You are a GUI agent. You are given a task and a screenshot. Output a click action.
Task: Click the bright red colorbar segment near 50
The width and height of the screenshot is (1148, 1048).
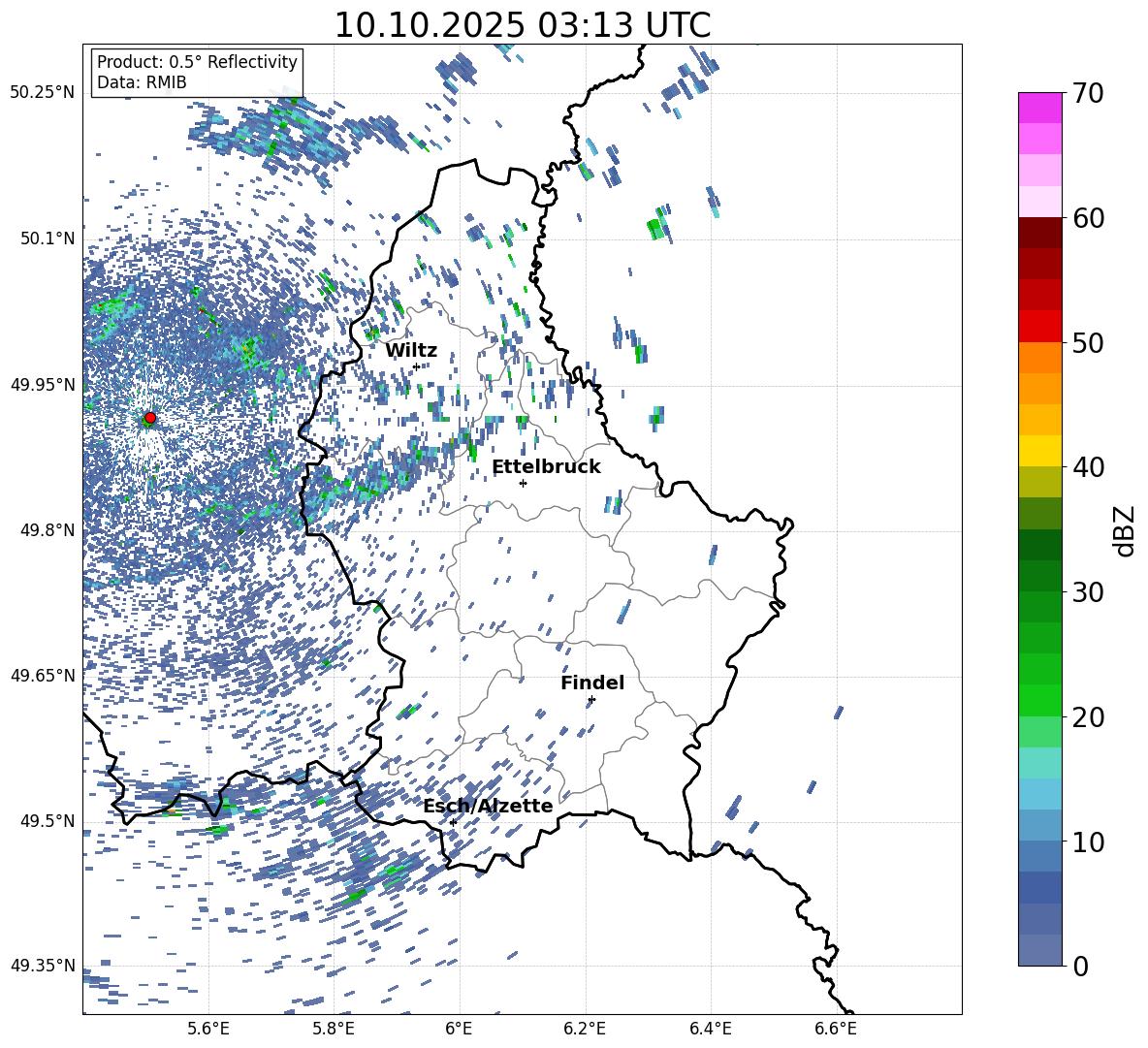[1040, 327]
